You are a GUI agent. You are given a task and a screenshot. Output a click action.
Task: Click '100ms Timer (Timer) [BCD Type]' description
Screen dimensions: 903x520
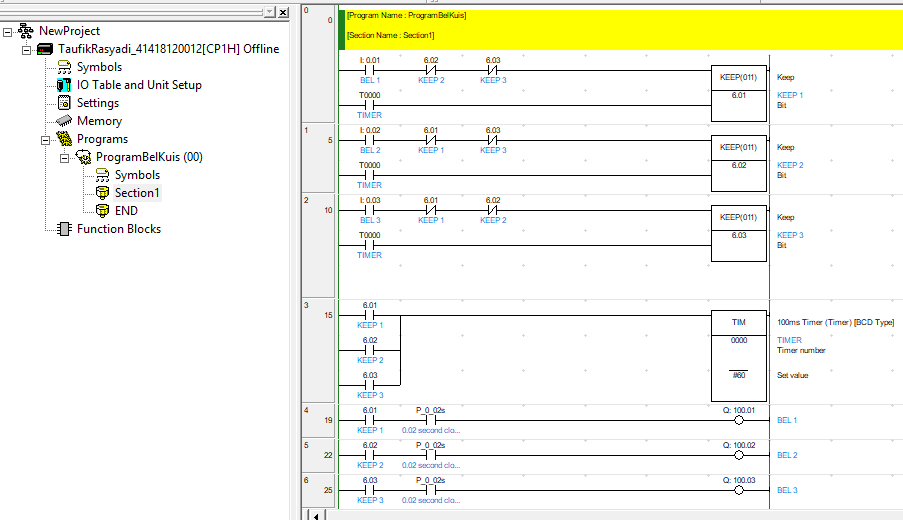coord(836,322)
